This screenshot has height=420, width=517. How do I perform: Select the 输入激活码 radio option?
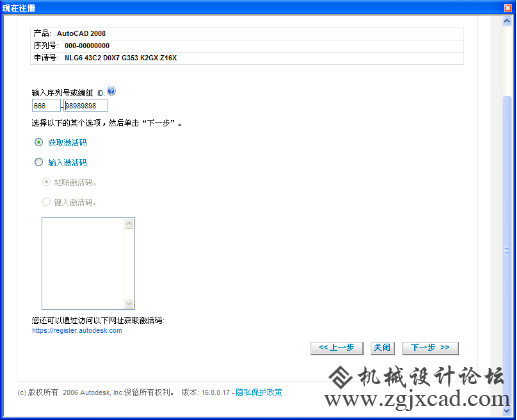click(x=39, y=162)
